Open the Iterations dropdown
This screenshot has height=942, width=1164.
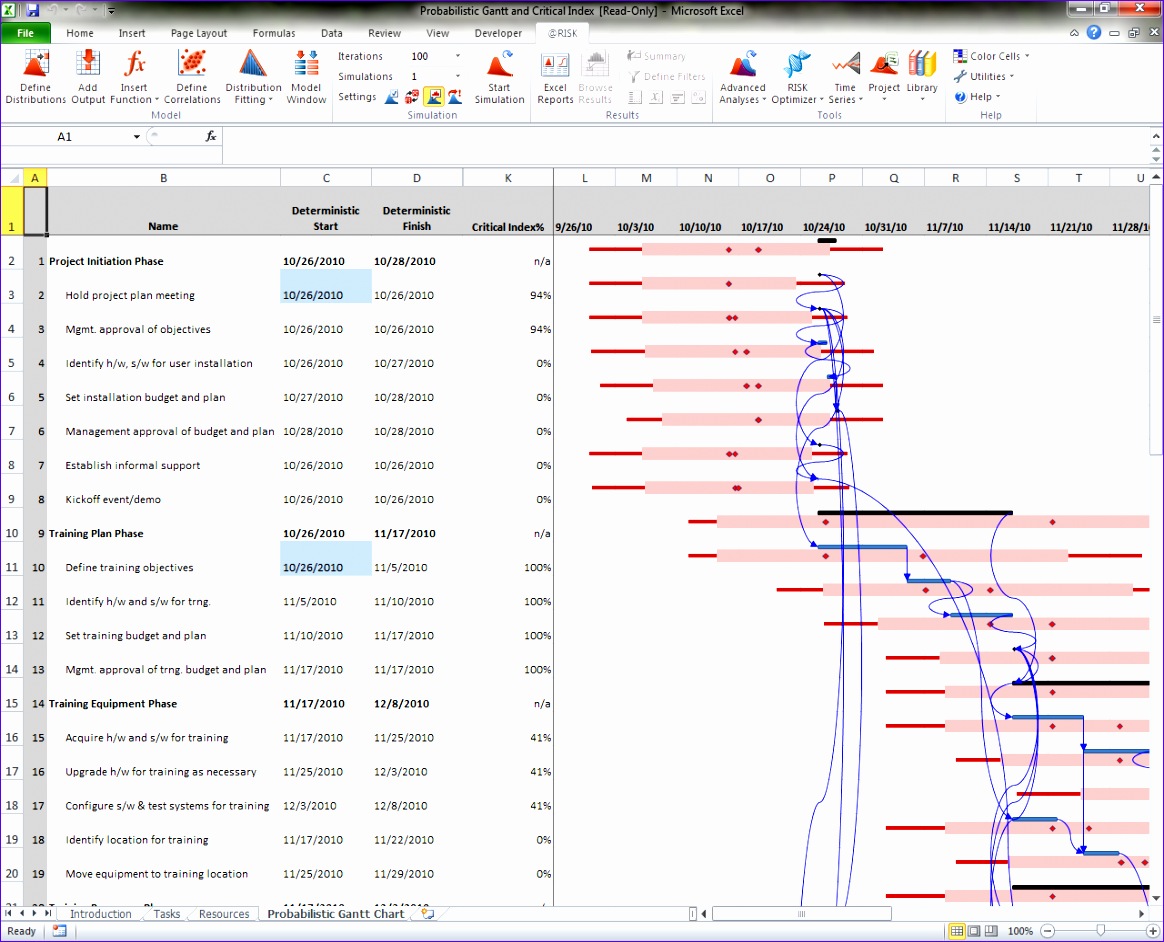click(457, 56)
